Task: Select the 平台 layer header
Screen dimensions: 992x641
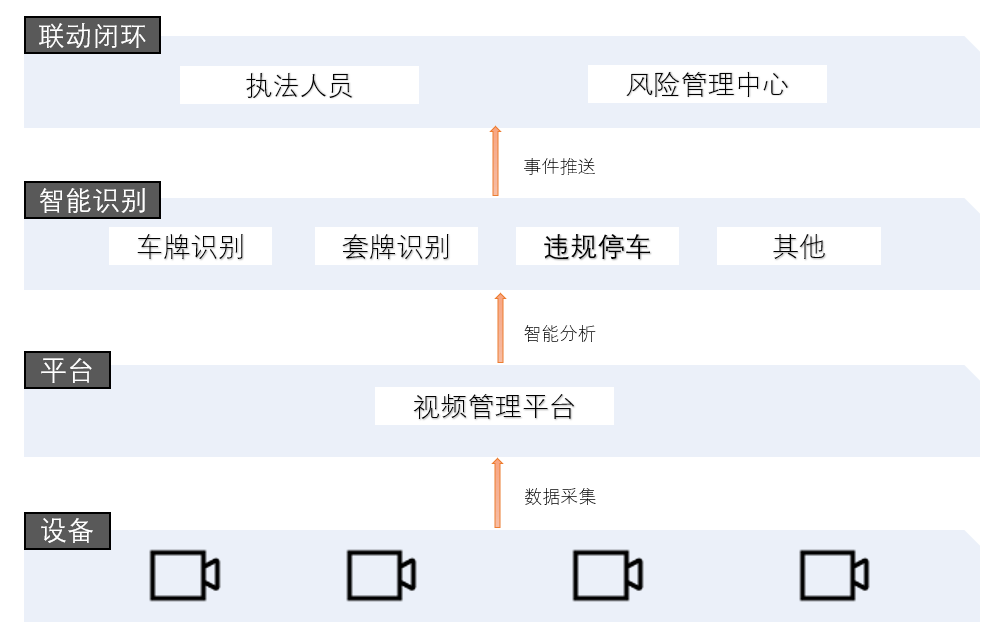Action: coord(67,371)
